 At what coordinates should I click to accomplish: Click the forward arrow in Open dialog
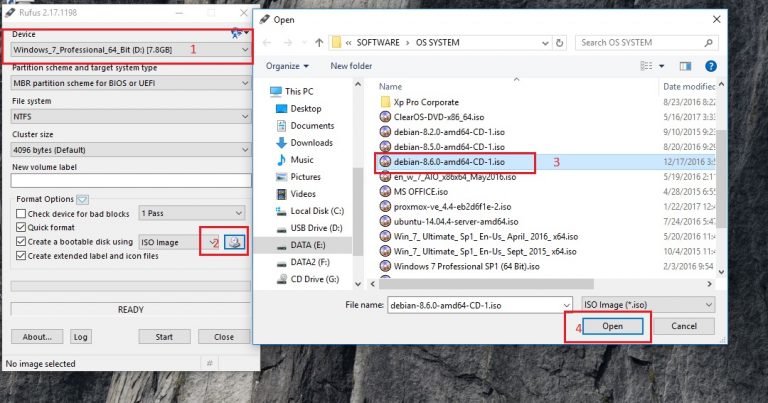pyautogui.click(x=288, y=43)
